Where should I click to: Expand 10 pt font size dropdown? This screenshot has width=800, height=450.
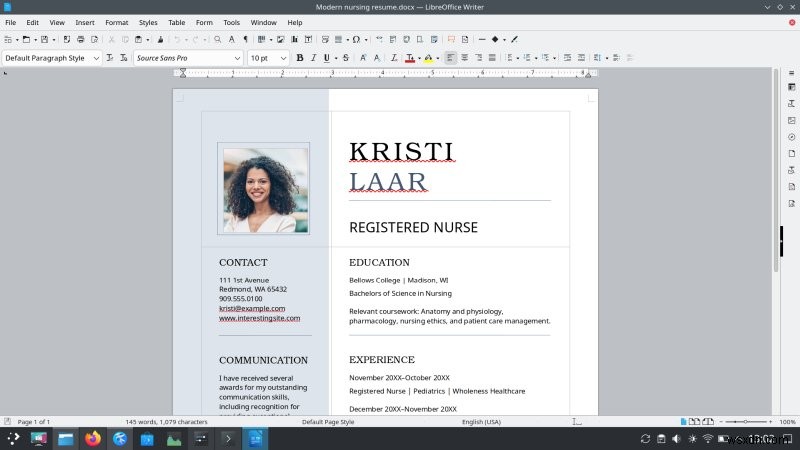pyautogui.click(x=283, y=58)
